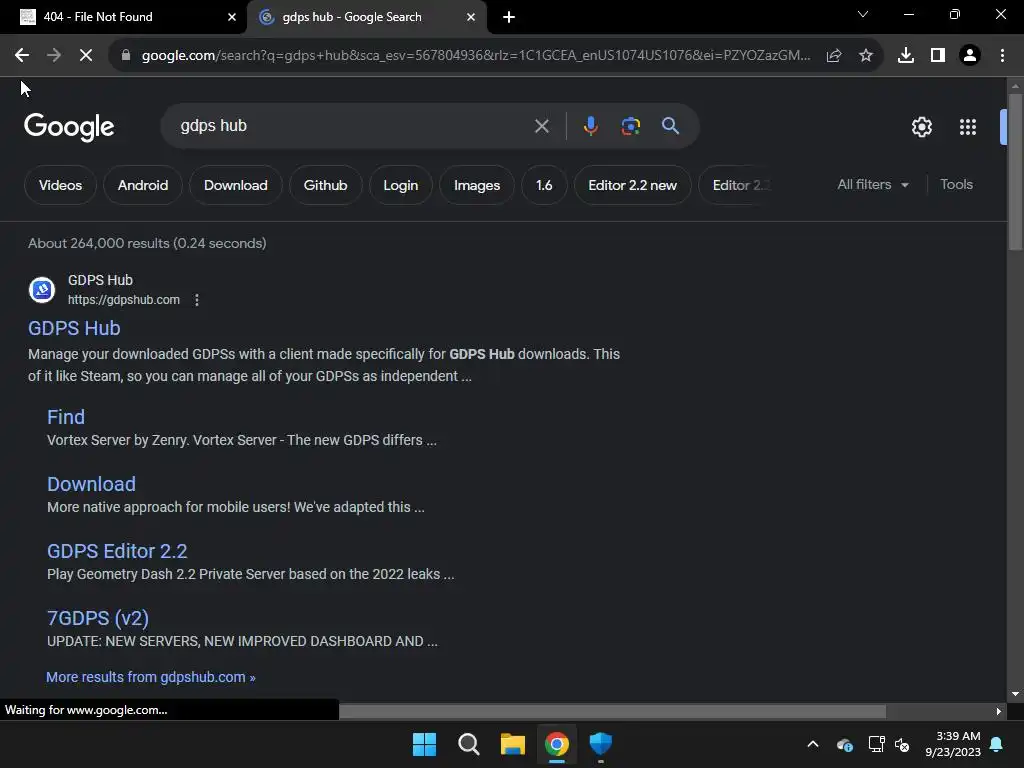The height and width of the screenshot is (768, 1024).
Task: Toggle Chrome side panel
Action: click(938, 56)
